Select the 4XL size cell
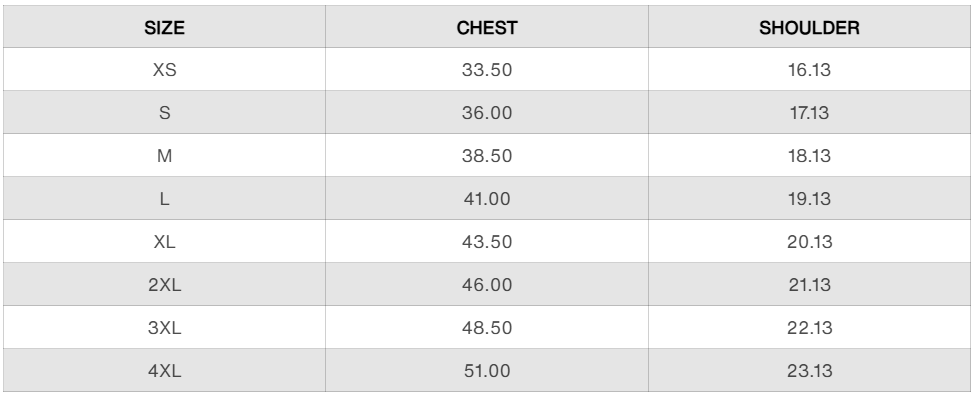Image resolution: width=976 pixels, height=397 pixels. click(x=164, y=370)
